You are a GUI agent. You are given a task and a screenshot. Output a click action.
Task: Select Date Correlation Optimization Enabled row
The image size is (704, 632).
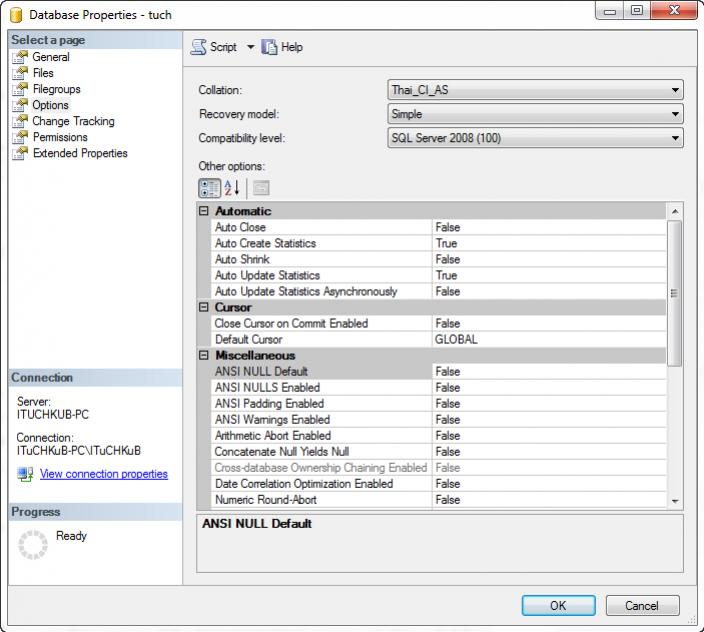click(x=438, y=484)
